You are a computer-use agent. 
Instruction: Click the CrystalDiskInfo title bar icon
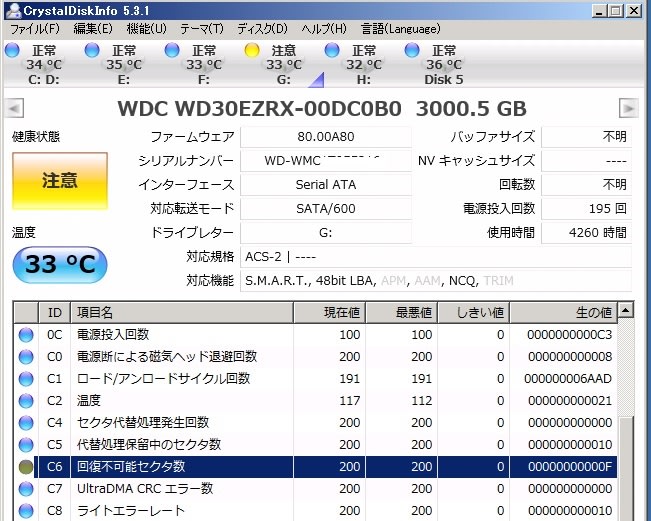pos(14,10)
